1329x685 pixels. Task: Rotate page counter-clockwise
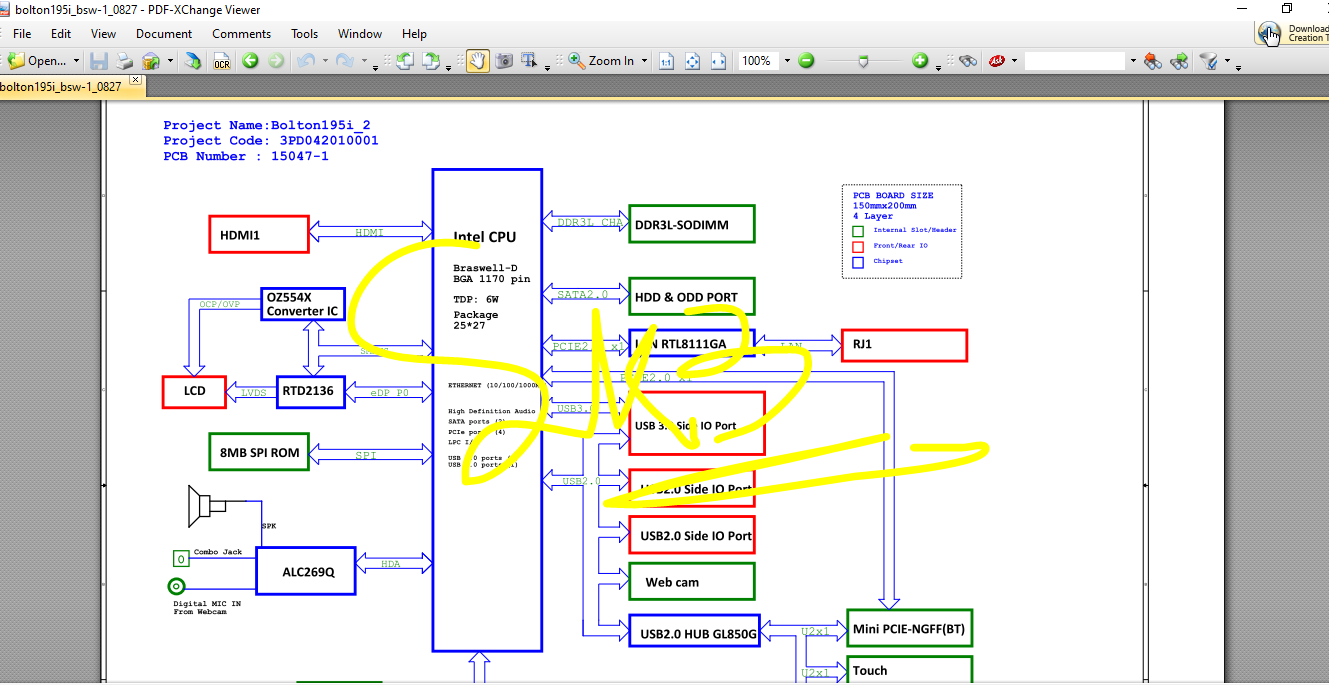tap(405, 61)
